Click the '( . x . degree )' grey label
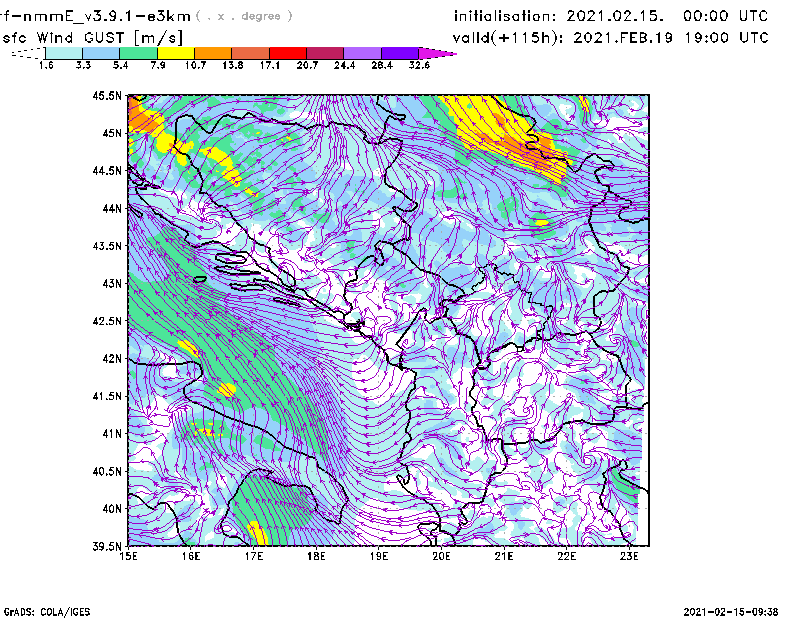800x618 pixels. pos(244,16)
